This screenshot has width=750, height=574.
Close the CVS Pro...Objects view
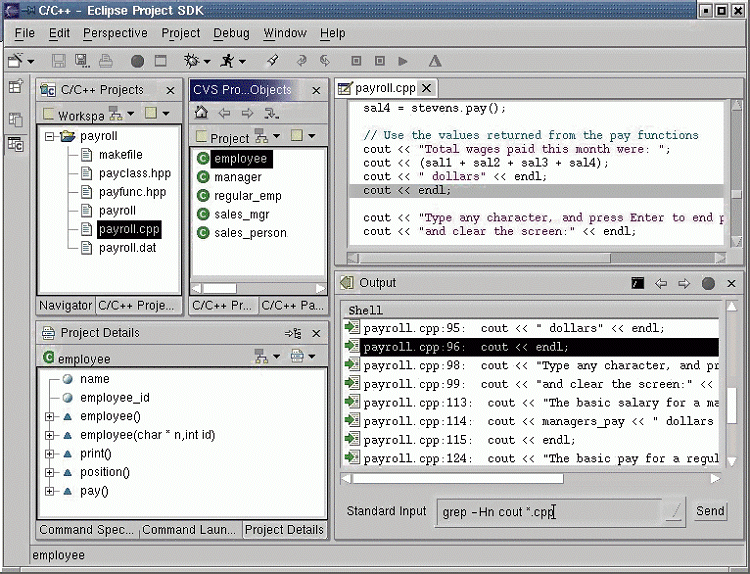click(316, 90)
